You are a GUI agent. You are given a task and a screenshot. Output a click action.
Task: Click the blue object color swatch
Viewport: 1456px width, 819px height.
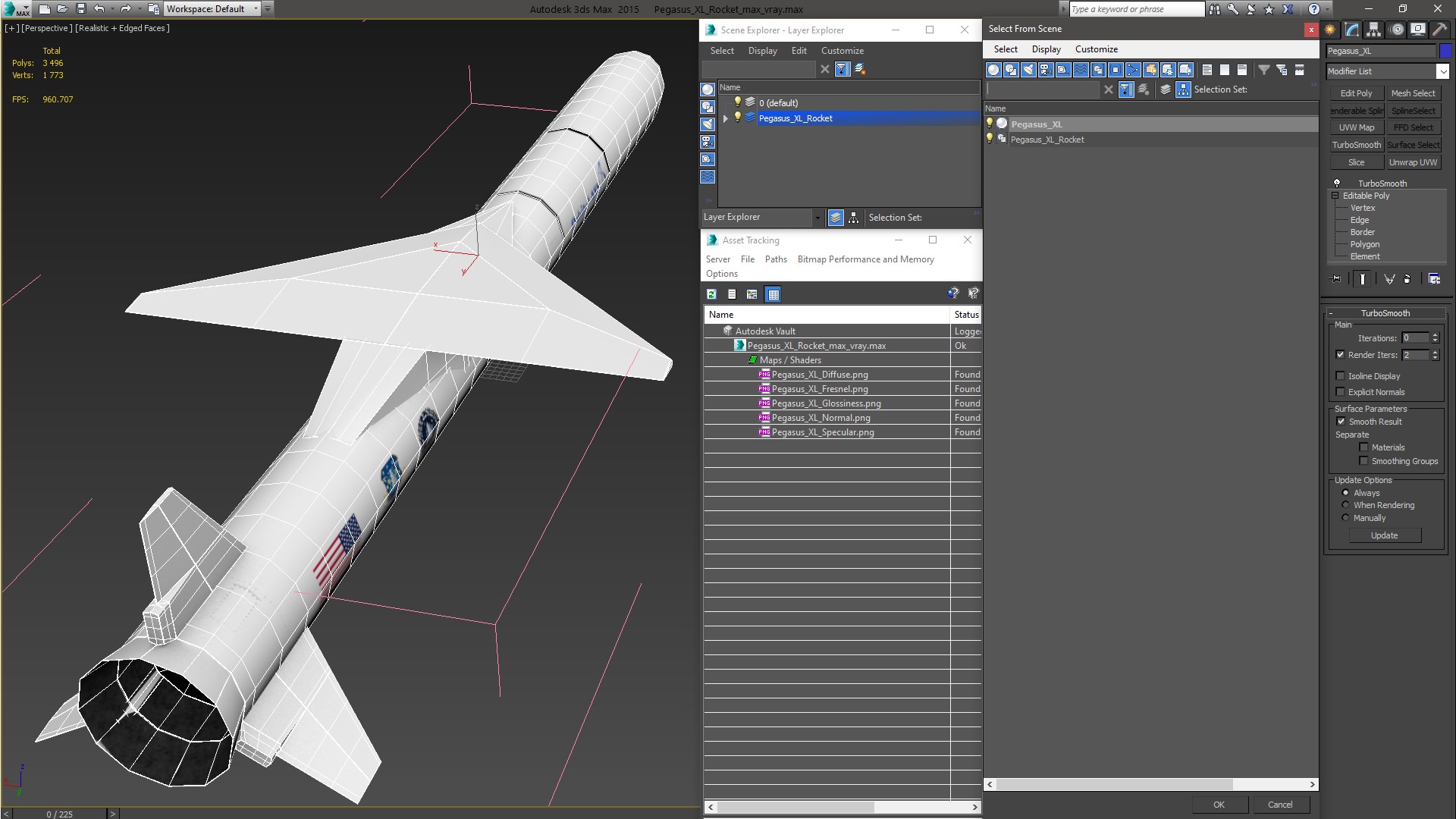1445,51
